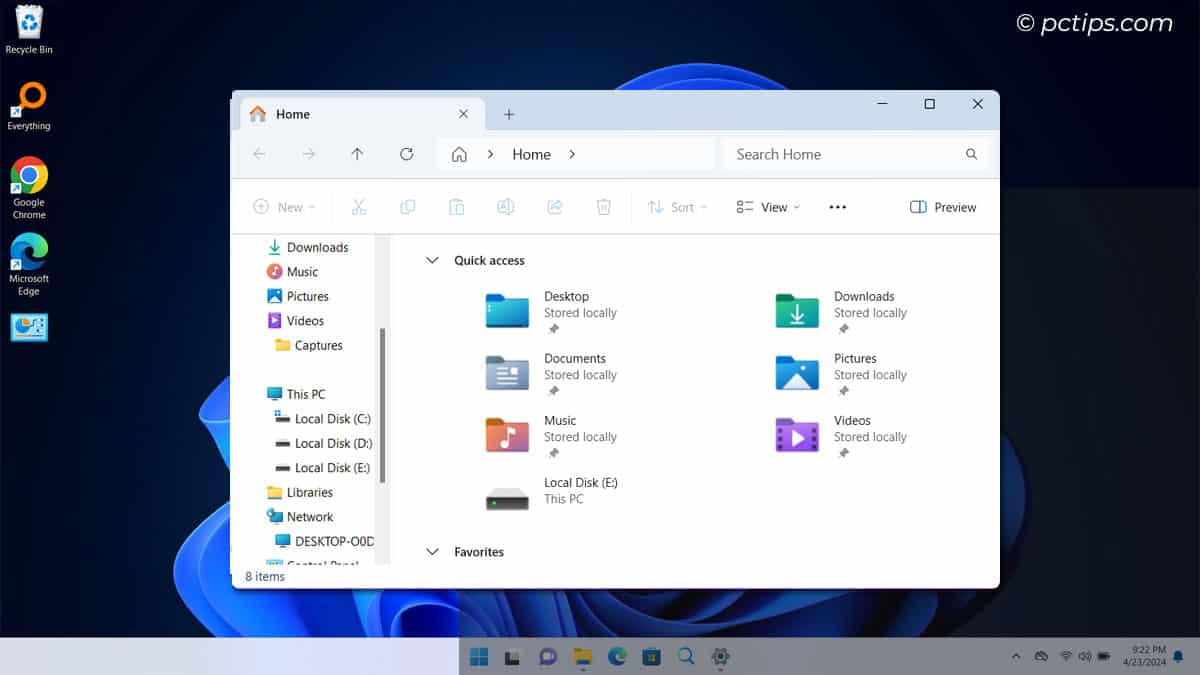Expand the Favorites section
The width and height of the screenshot is (1200, 675).
coord(432,551)
